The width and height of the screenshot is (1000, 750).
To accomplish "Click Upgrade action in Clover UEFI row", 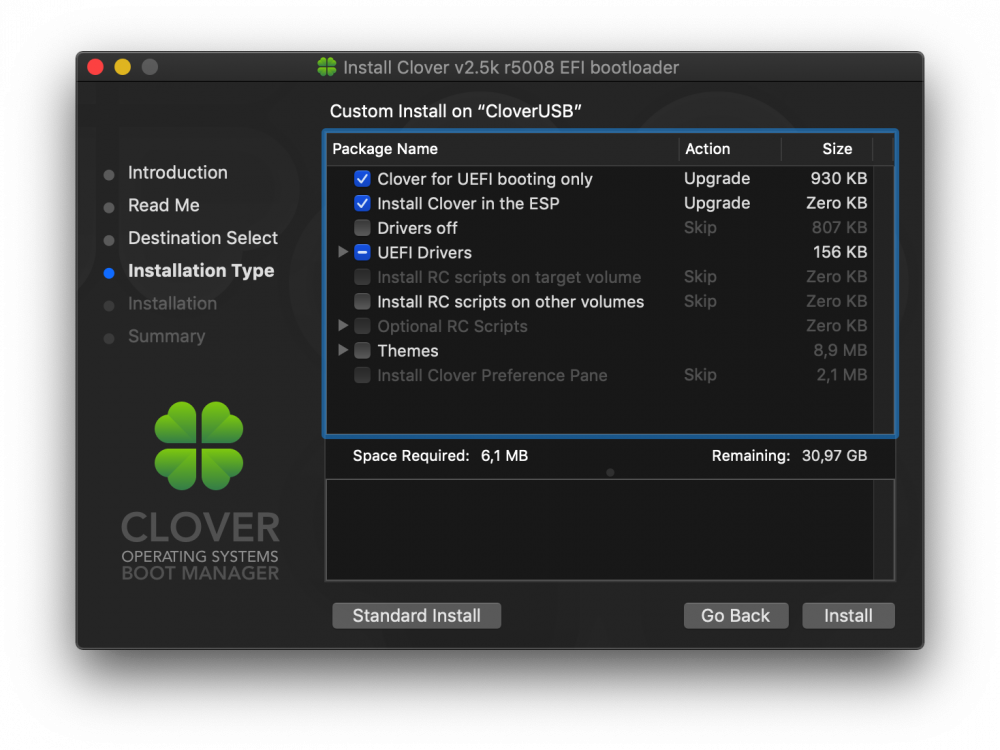I will pos(717,179).
